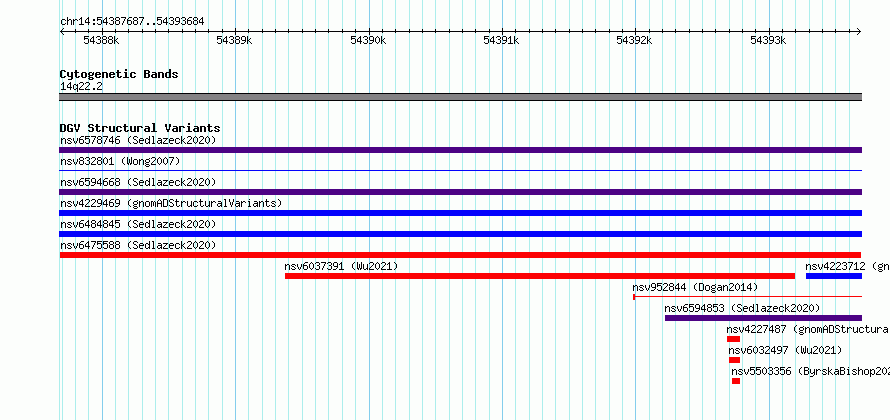Click the 54390k ruler tick label
Screen dimensions: 890x420
click(x=368, y=40)
